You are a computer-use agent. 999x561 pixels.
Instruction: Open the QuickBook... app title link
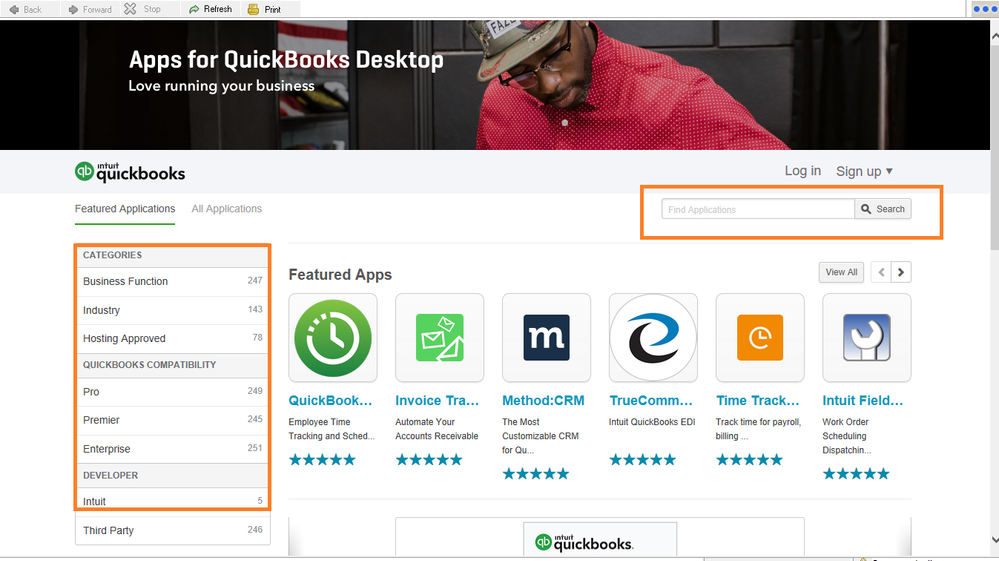330,401
